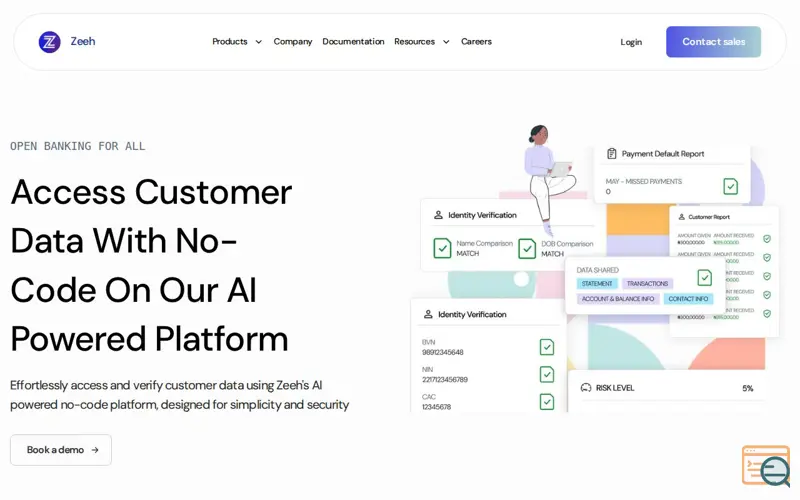800x500 pixels.
Task: Select the STATEMENT data shared tag
Action: click(597, 284)
